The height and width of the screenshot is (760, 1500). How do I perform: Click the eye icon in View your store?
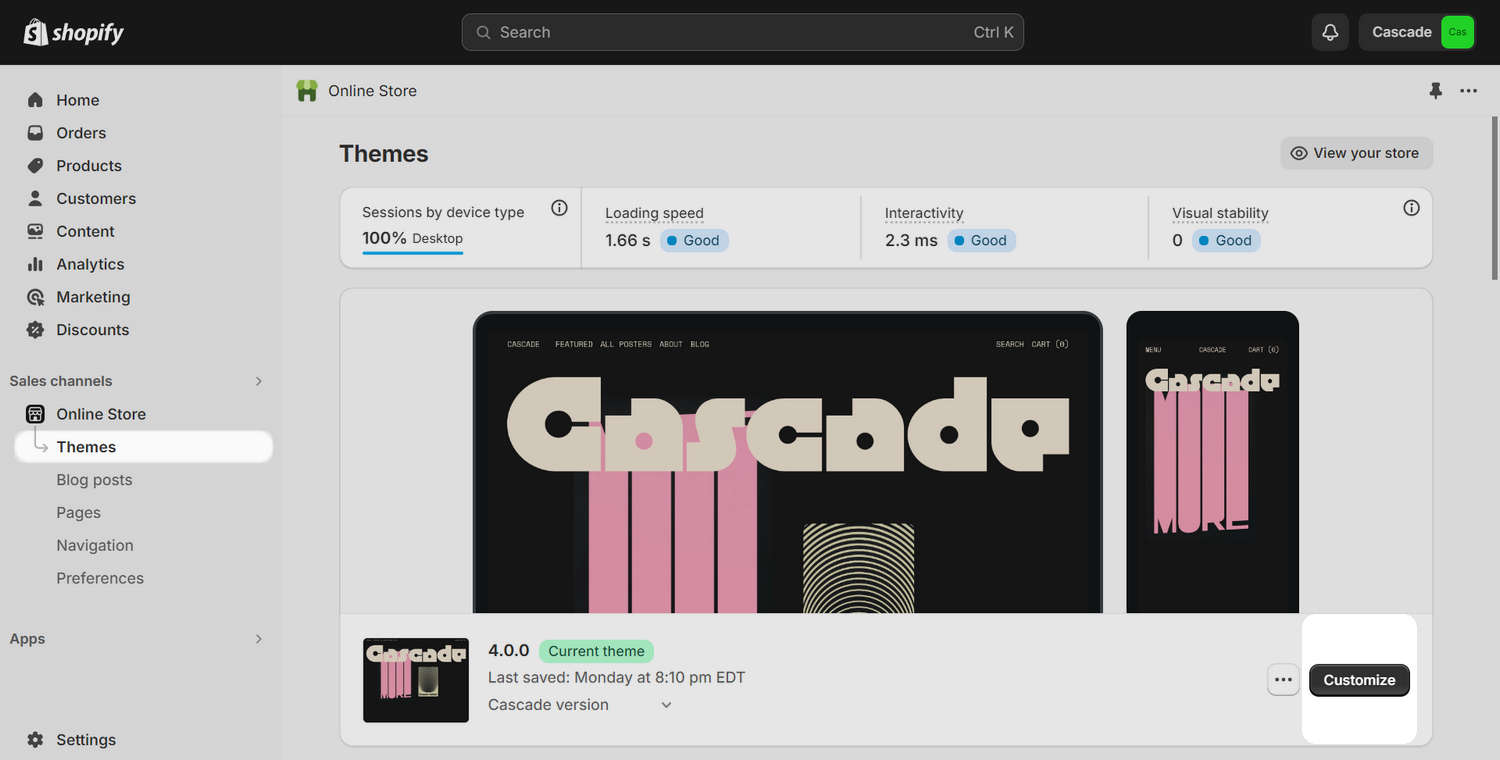pos(1299,153)
